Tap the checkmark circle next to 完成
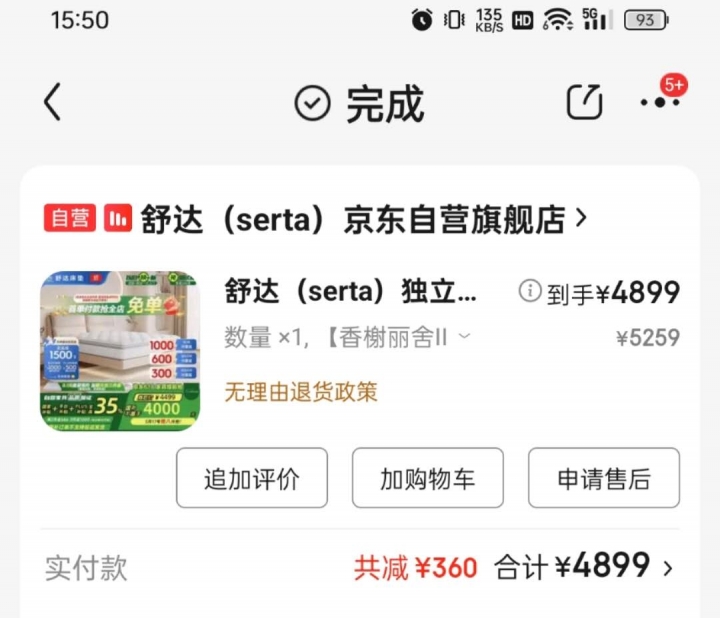This screenshot has height=618, width=720. click(312, 103)
